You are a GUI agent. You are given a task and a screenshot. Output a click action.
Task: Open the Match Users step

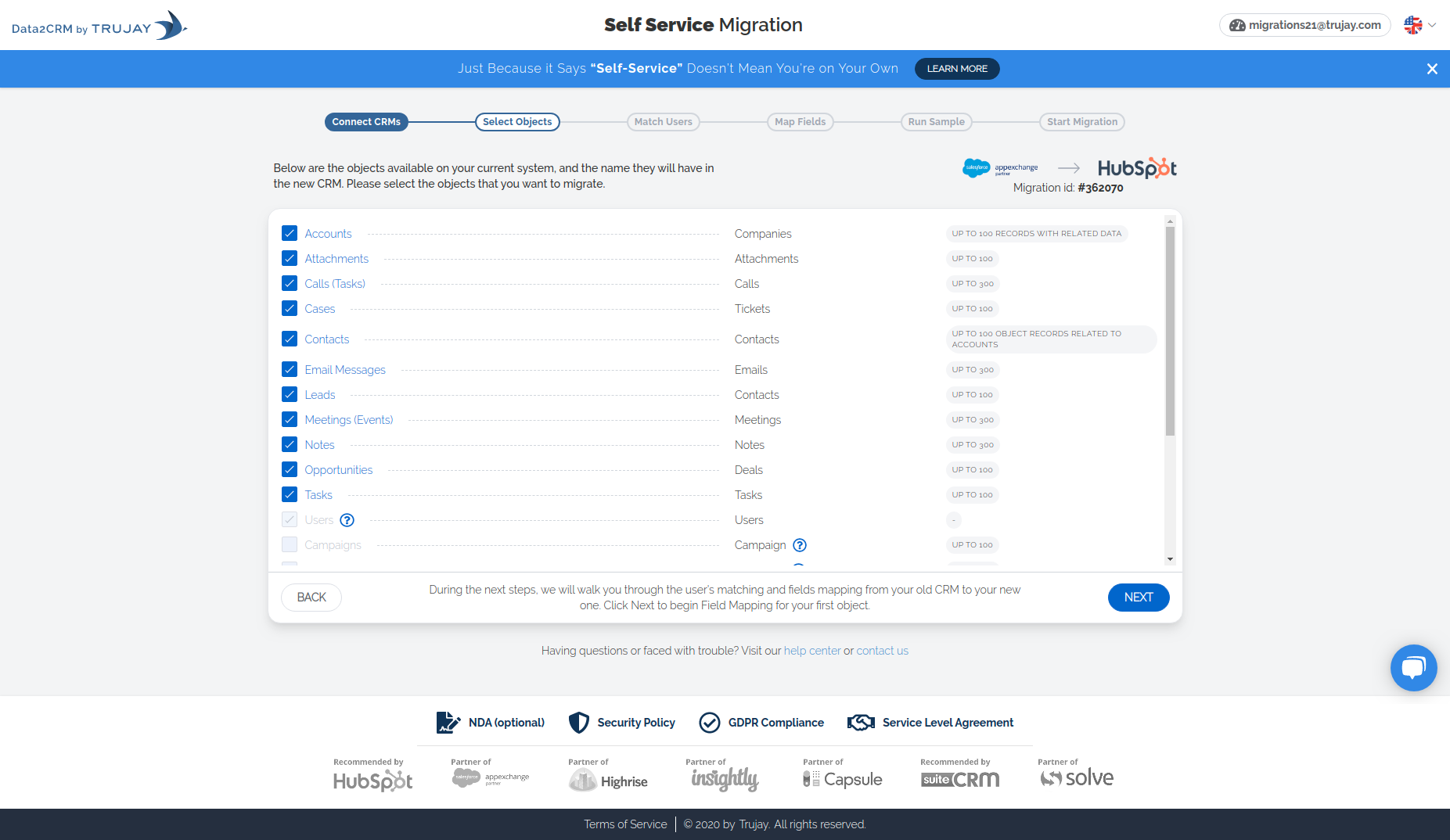pyautogui.click(x=663, y=122)
